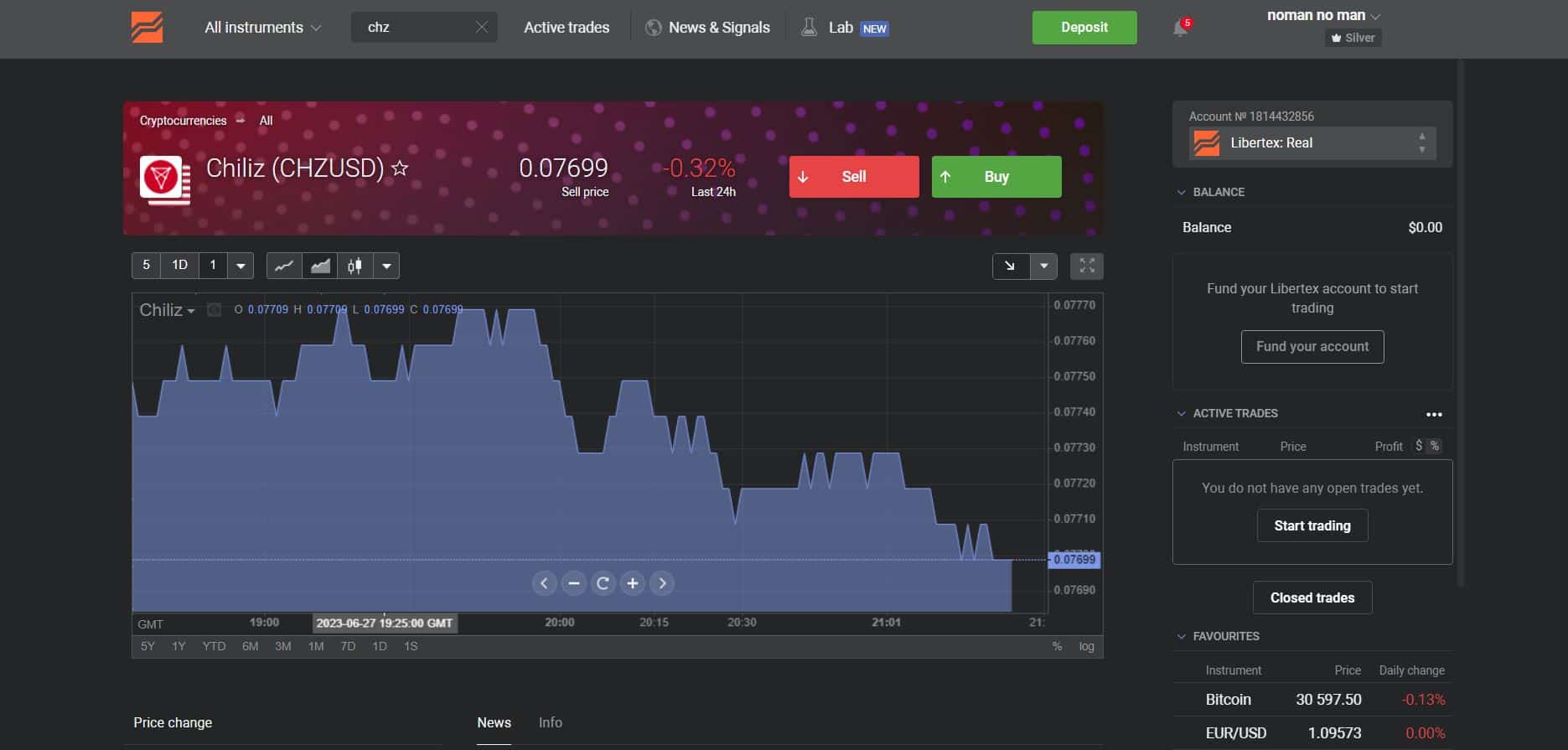Set chart range to 1S
The image size is (1568, 750).
411,646
